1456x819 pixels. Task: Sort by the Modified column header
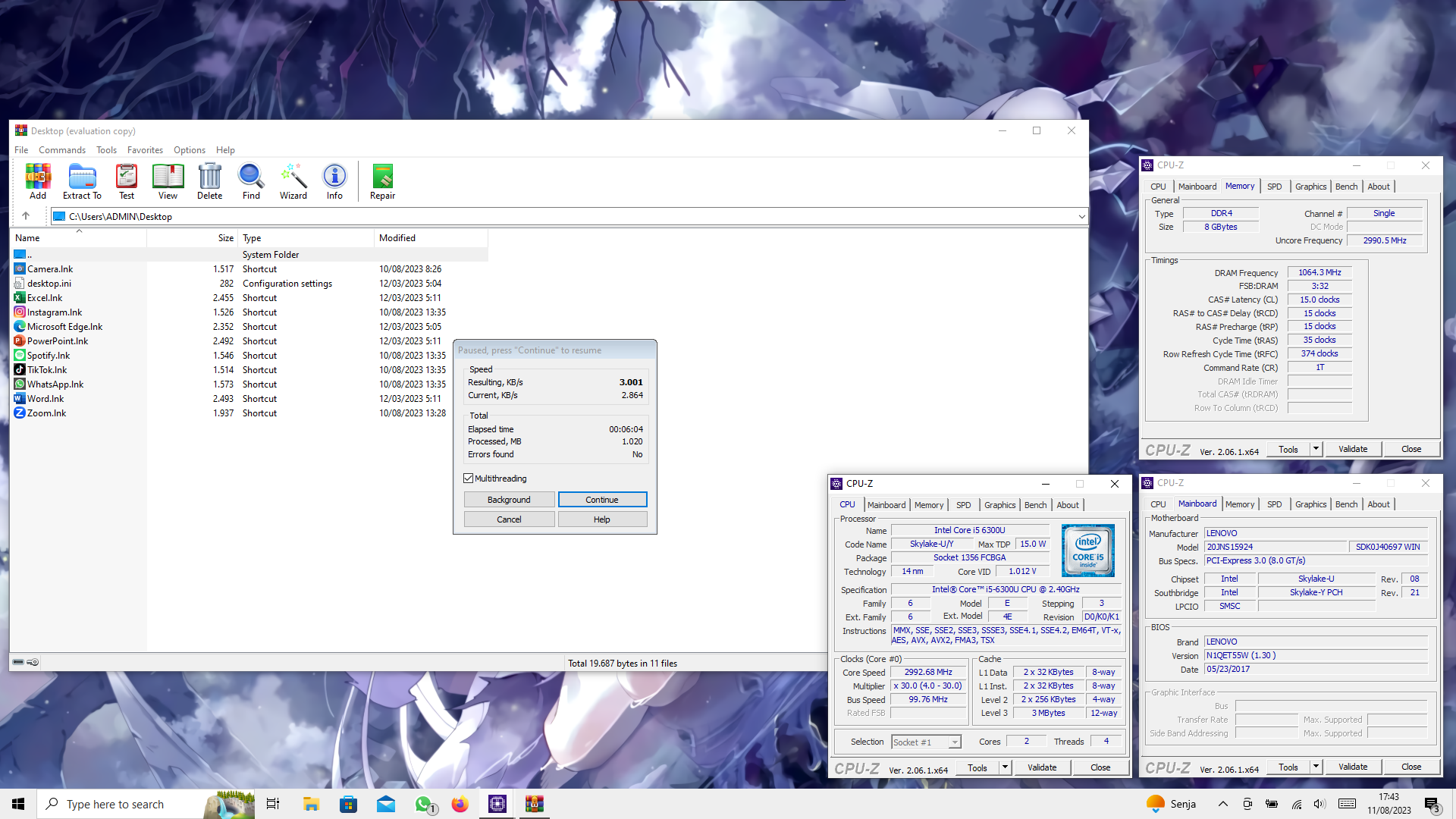431,238
